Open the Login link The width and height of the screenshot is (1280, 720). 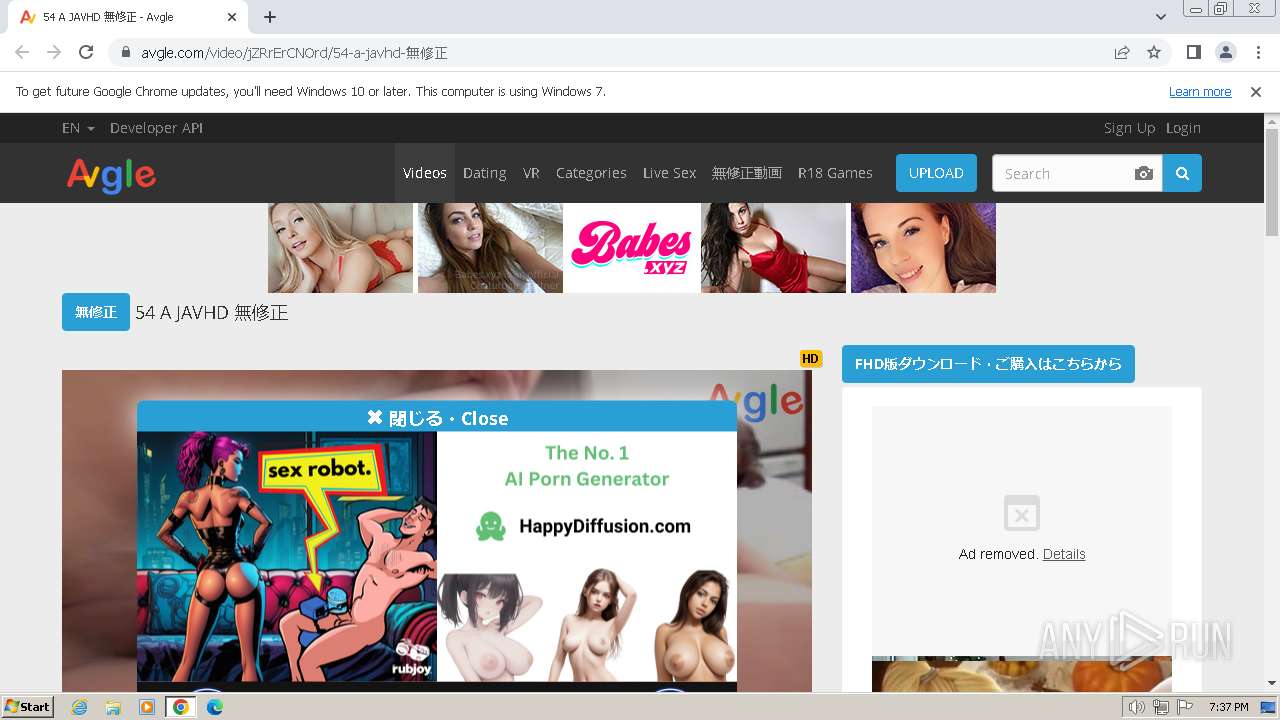click(1183, 128)
